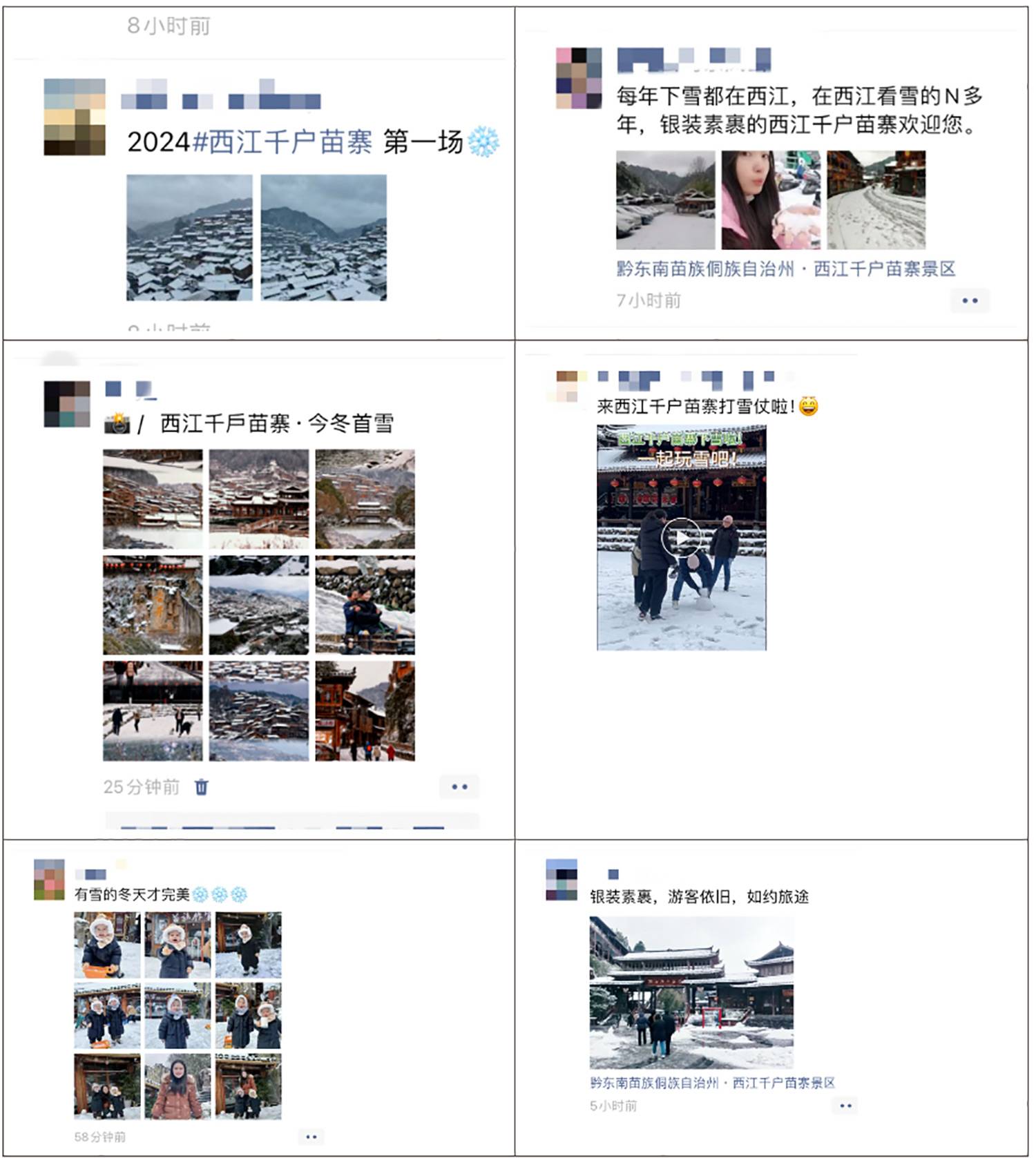
Task: Open the two-dot menu beside 25分钟前
Action: 459,787
